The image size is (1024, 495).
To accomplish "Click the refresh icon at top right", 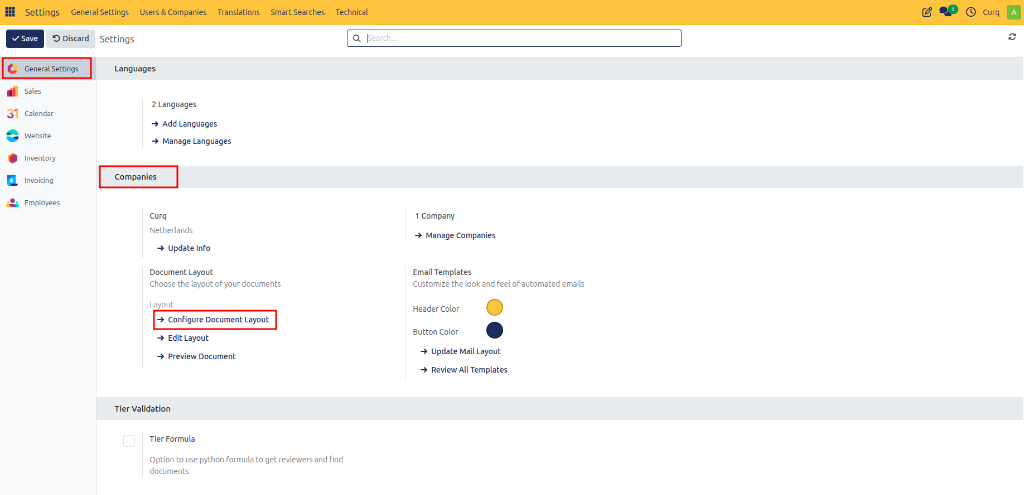I will pyautogui.click(x=1012, y=37).
